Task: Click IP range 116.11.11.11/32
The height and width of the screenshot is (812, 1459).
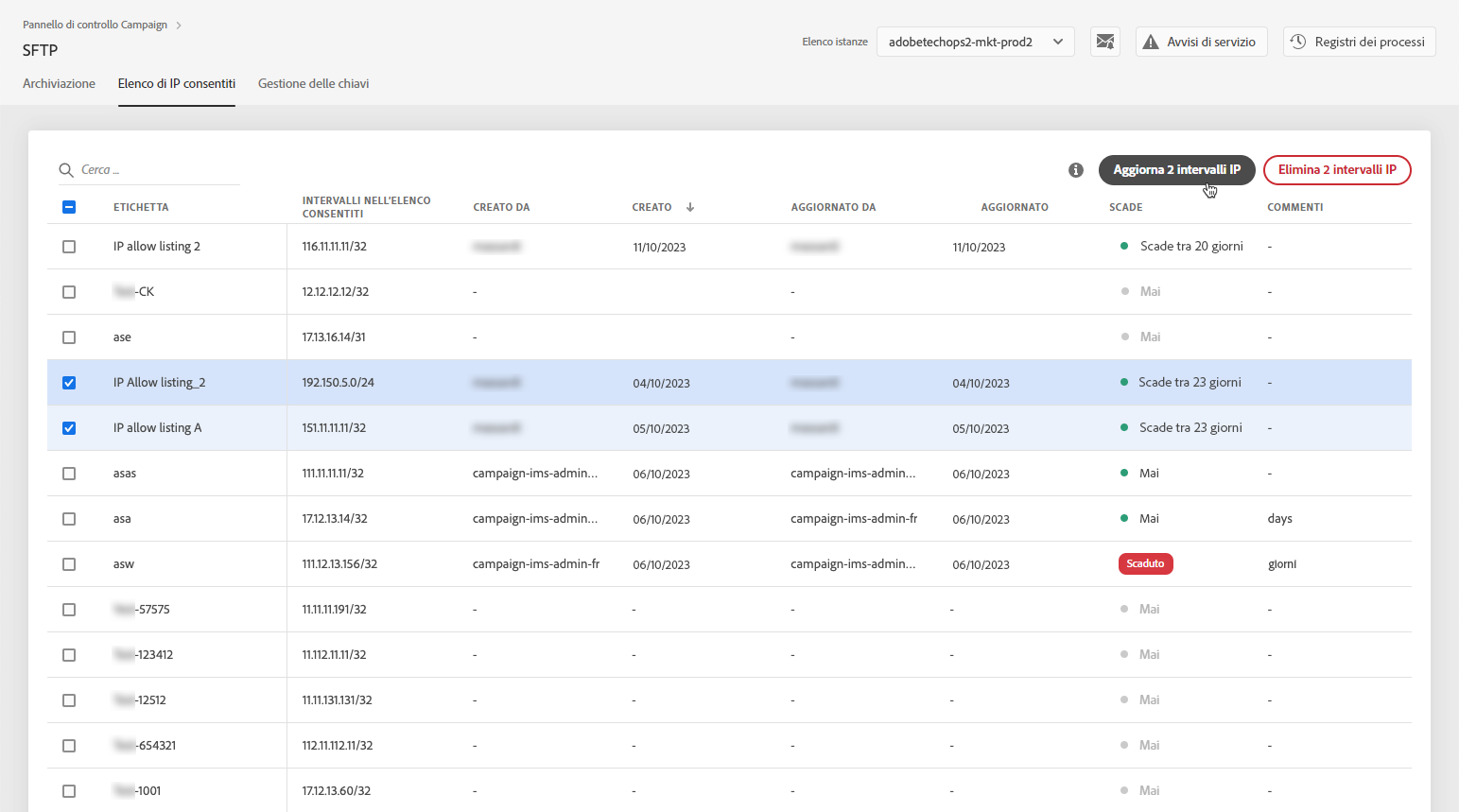Action: 335,247
